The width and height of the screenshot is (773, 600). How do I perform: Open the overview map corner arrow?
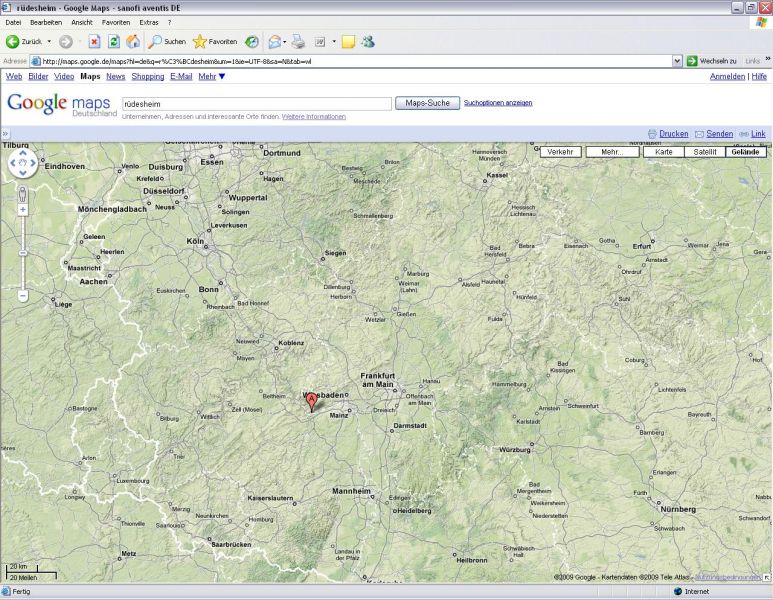(767, 577)
